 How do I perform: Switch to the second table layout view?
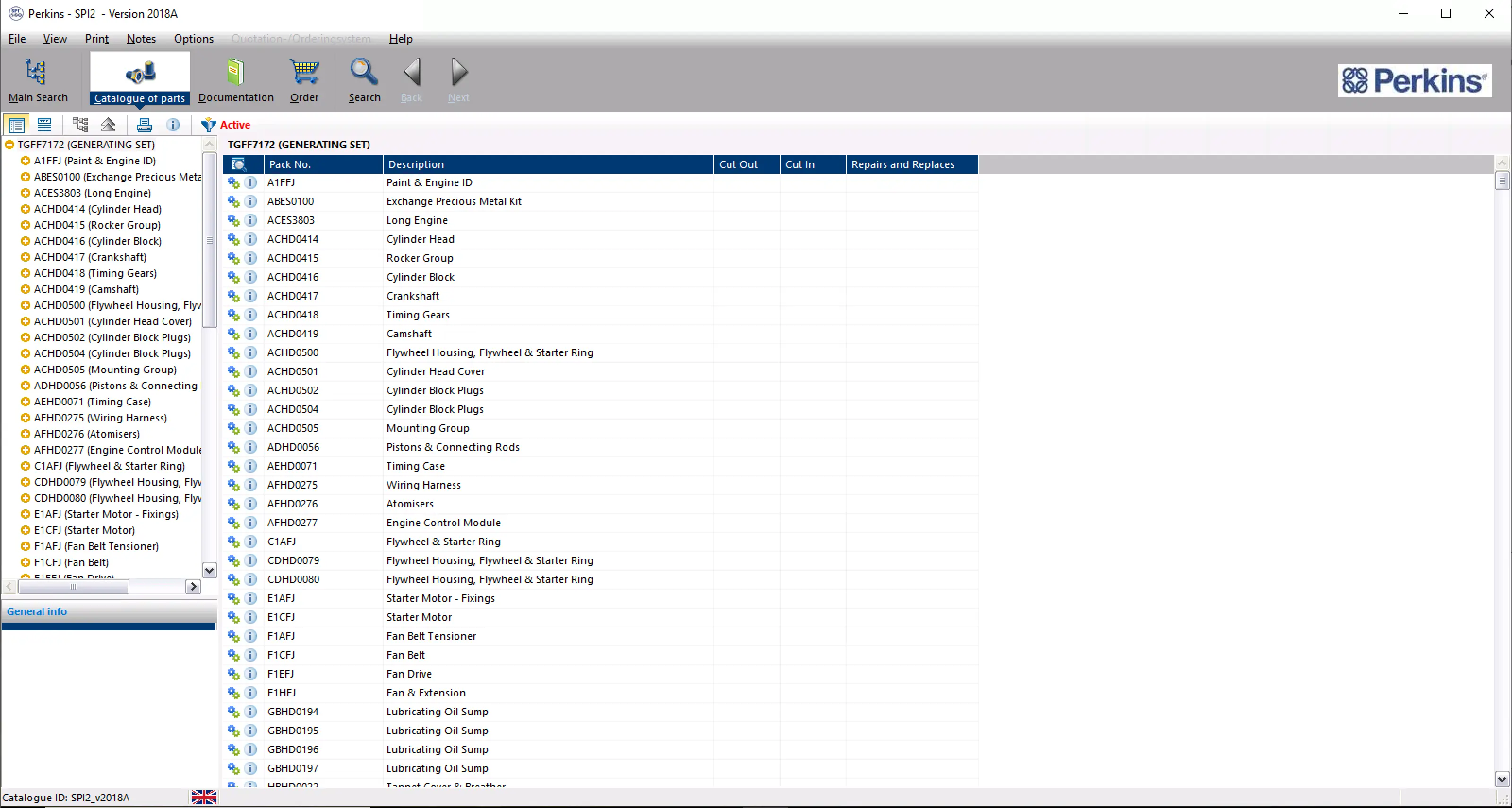point(44,124)
